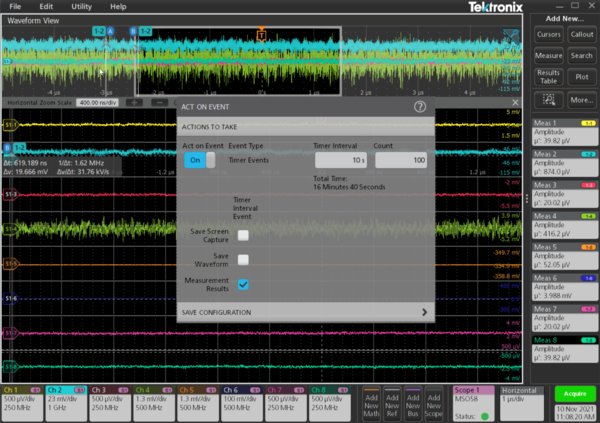Open help for Act On Event dialog
The width and height of the screenshot is (600, 423).
[x=419, y=106]
